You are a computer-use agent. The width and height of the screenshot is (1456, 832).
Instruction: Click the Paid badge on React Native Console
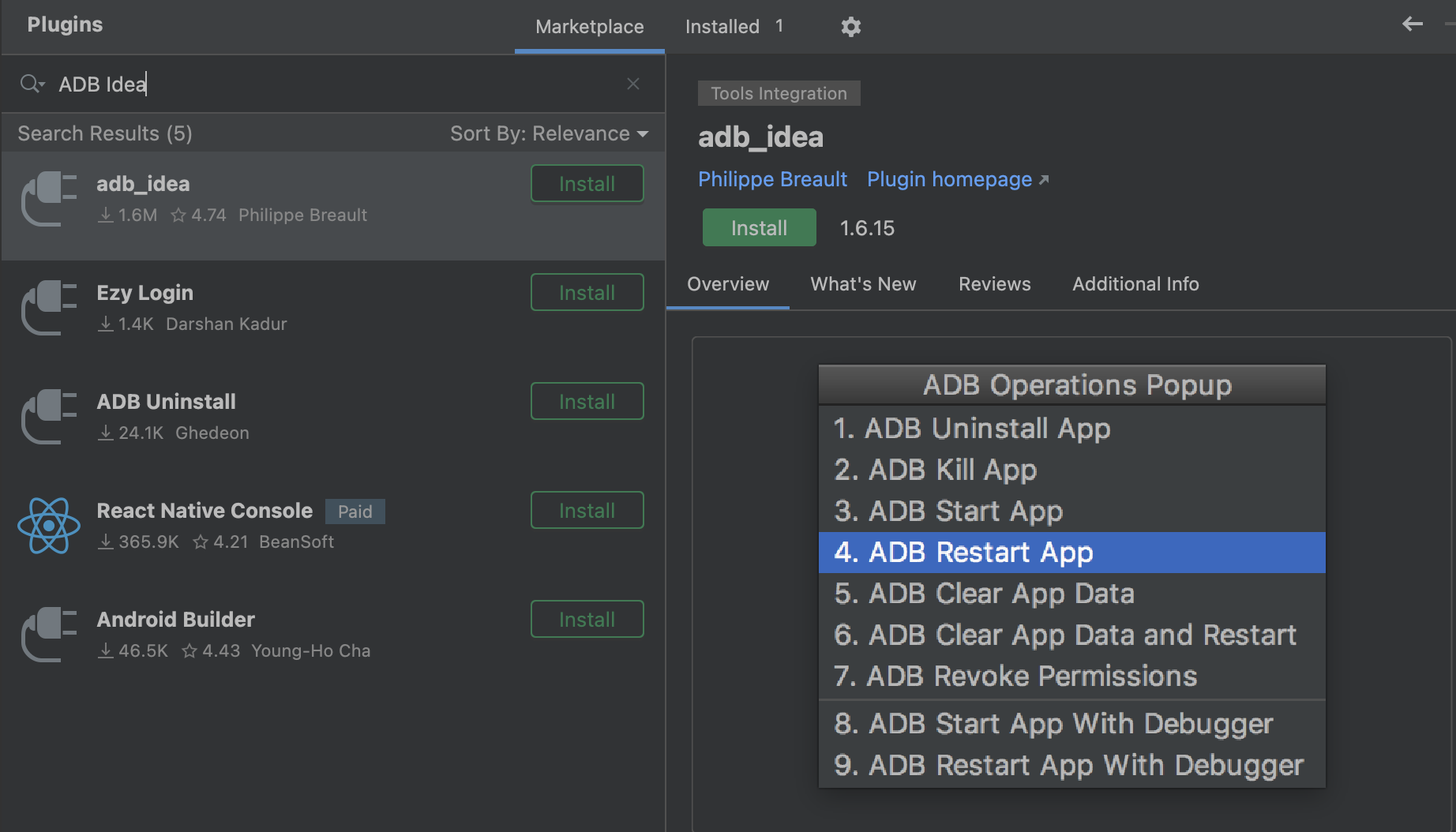coord(355,512)
